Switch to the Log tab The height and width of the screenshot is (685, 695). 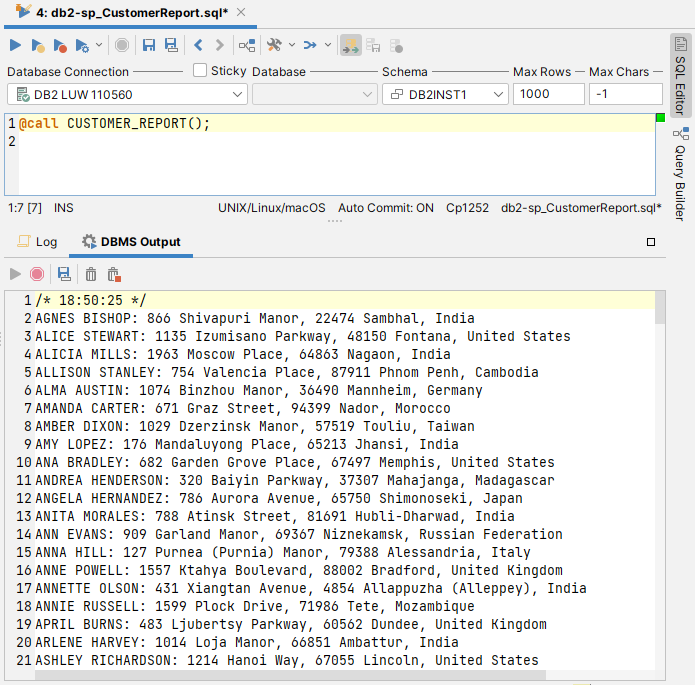(x=38, y=242)
